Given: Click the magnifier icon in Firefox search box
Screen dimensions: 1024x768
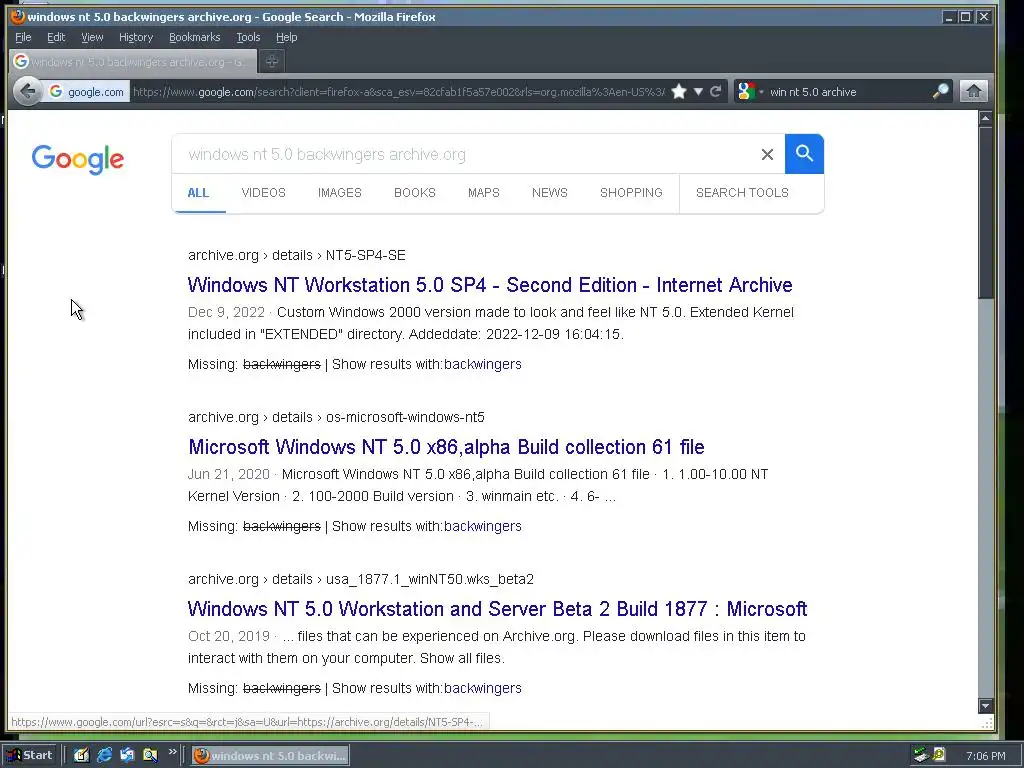Looking at the screenshot, I should (x=940, y=91).
